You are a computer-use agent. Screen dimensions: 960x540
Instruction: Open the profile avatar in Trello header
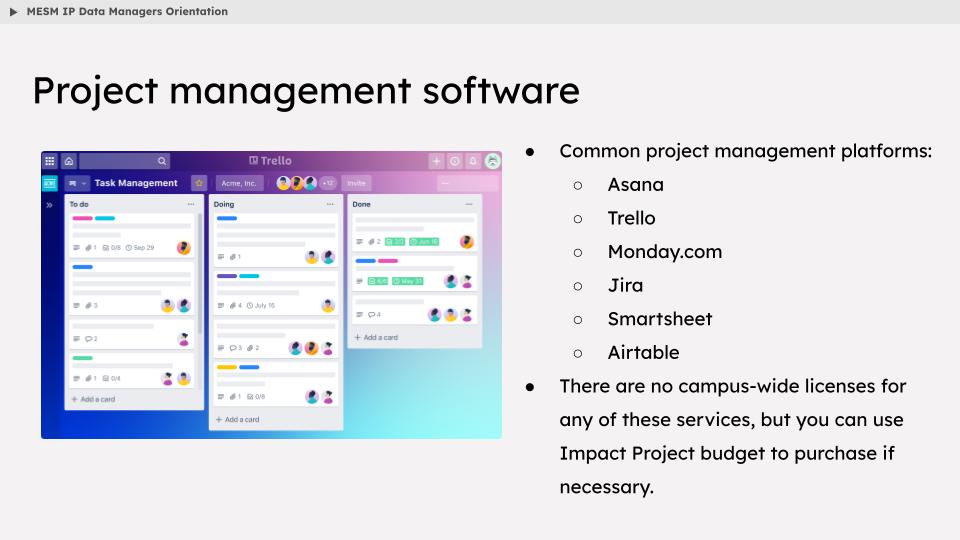point(492,161)
